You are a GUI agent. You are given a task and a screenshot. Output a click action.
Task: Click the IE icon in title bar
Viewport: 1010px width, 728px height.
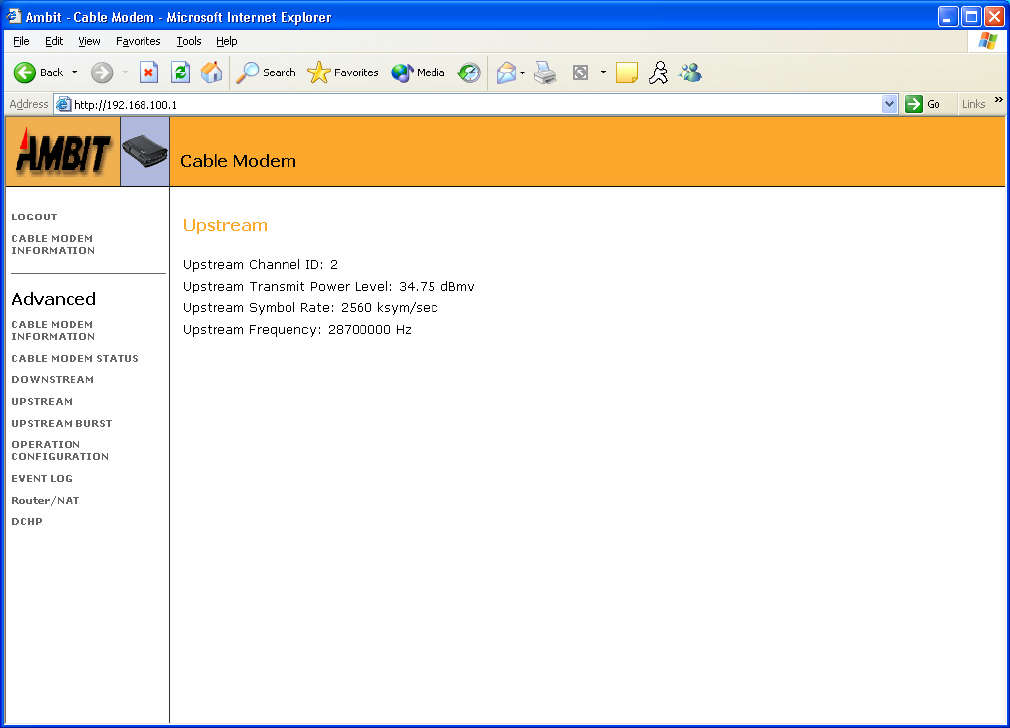pyautogui.click(x=14, y=16)
